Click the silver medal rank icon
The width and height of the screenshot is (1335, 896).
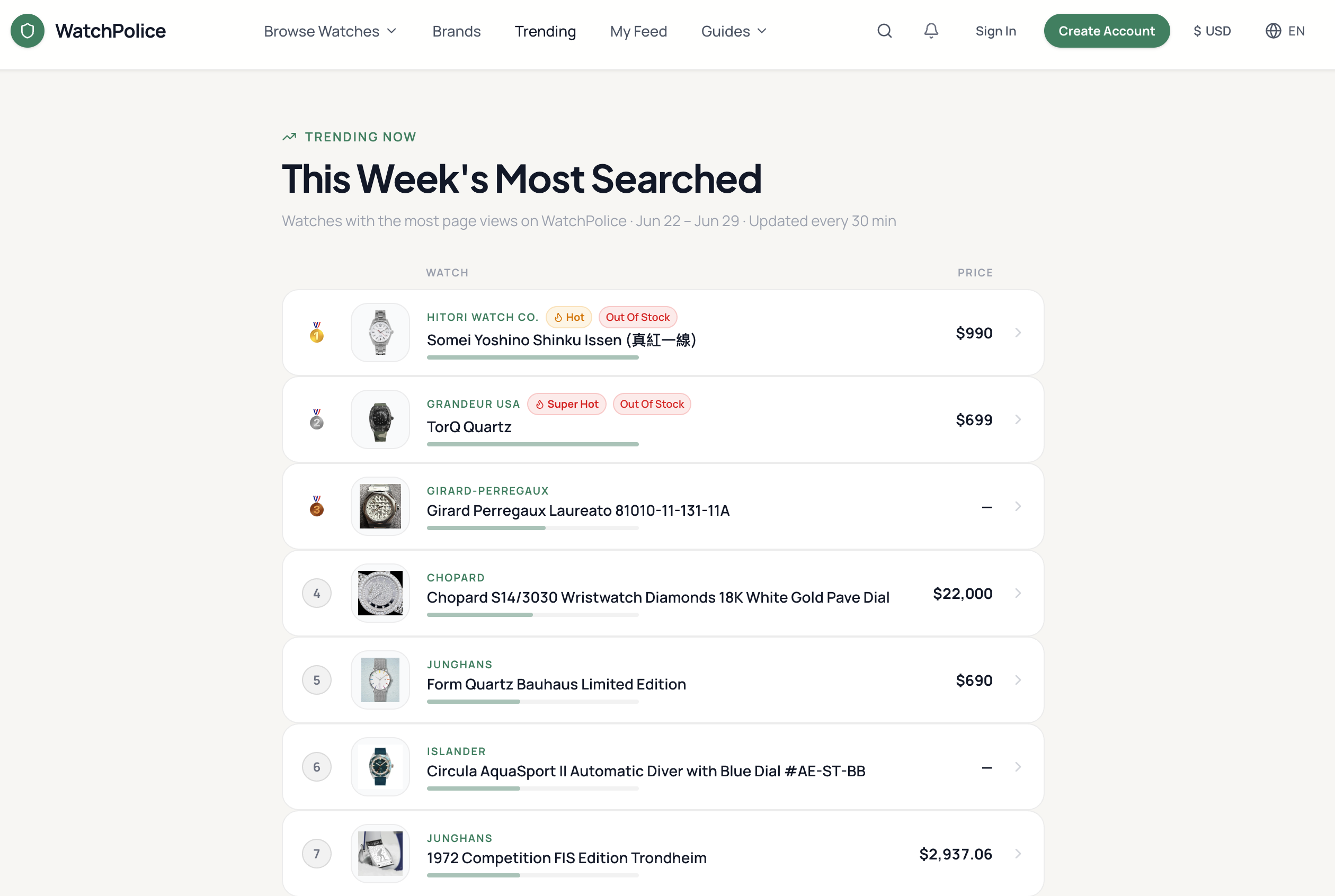(317, 419)
